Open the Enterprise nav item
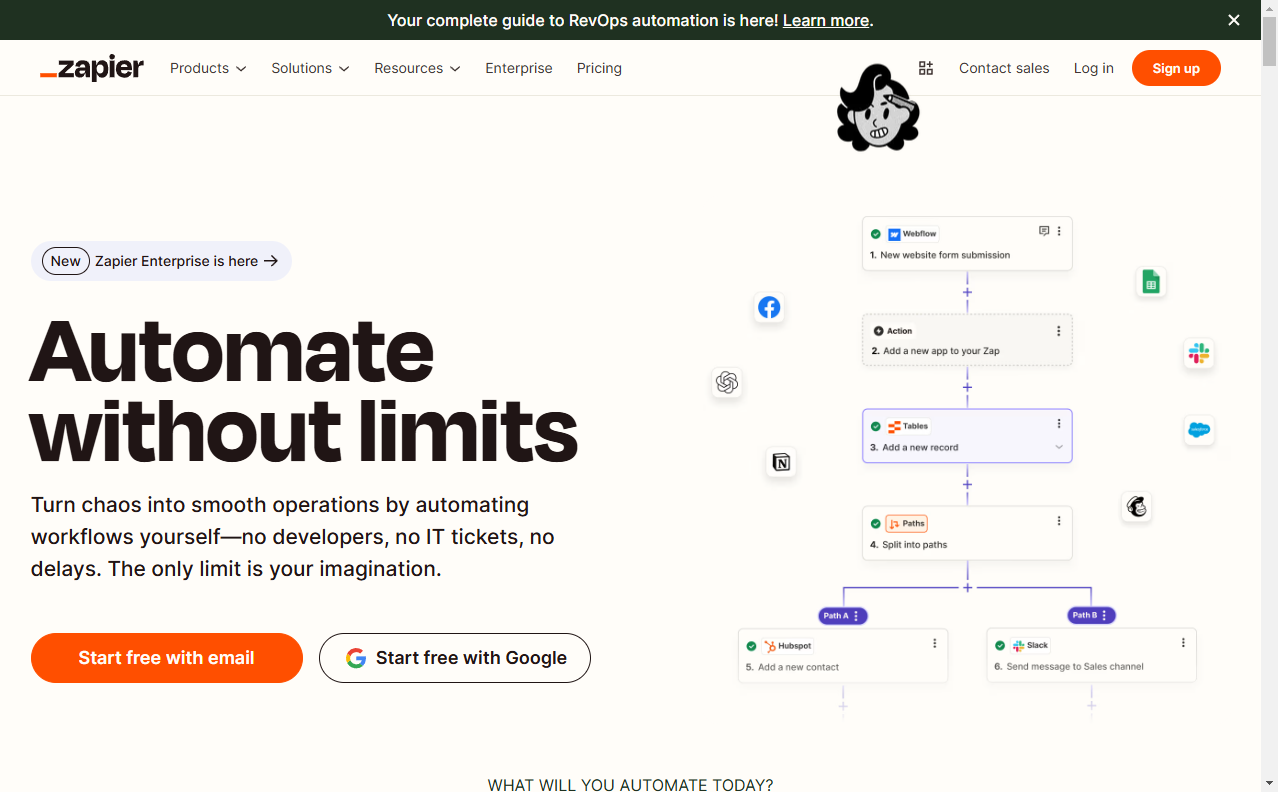 point(519,68)
